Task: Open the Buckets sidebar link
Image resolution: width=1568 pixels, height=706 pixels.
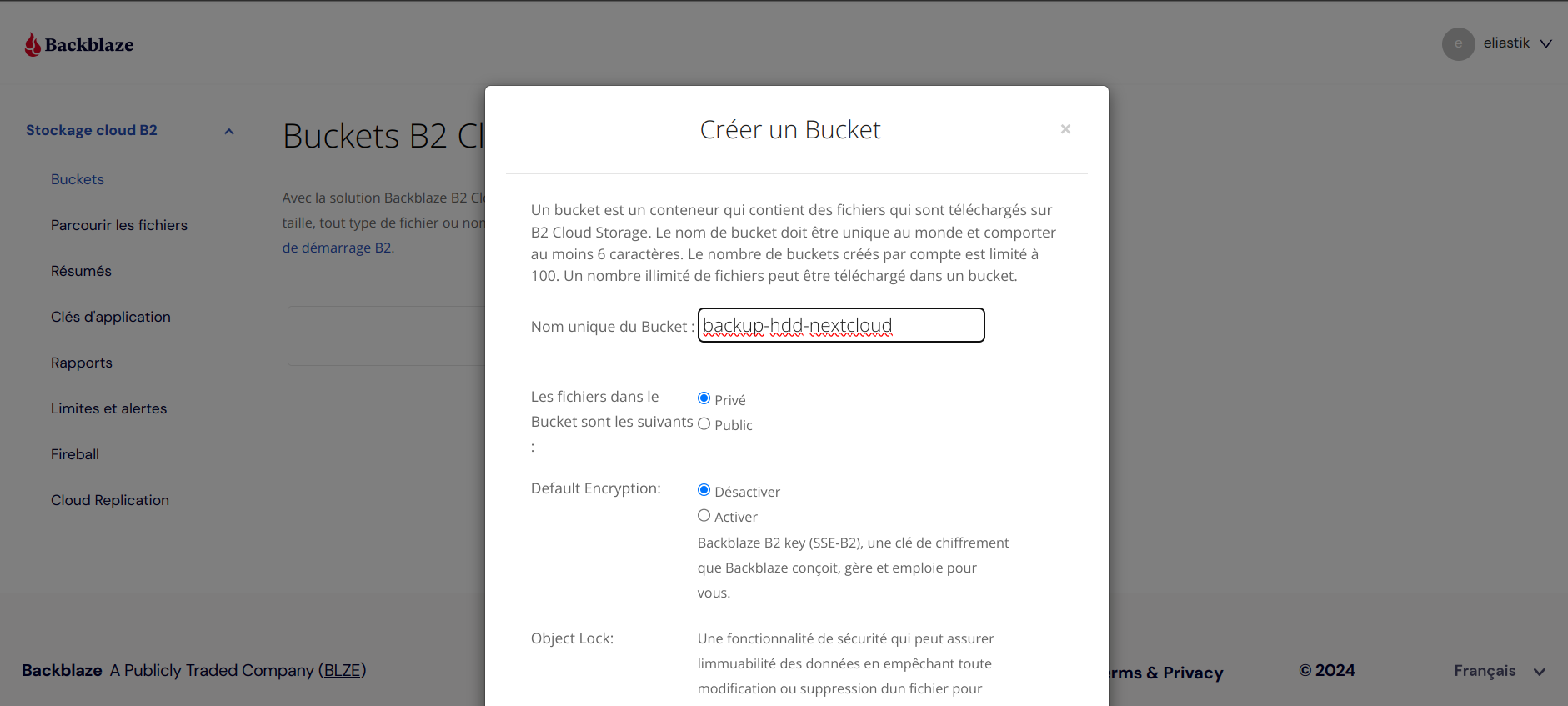Action: (78, 179)
